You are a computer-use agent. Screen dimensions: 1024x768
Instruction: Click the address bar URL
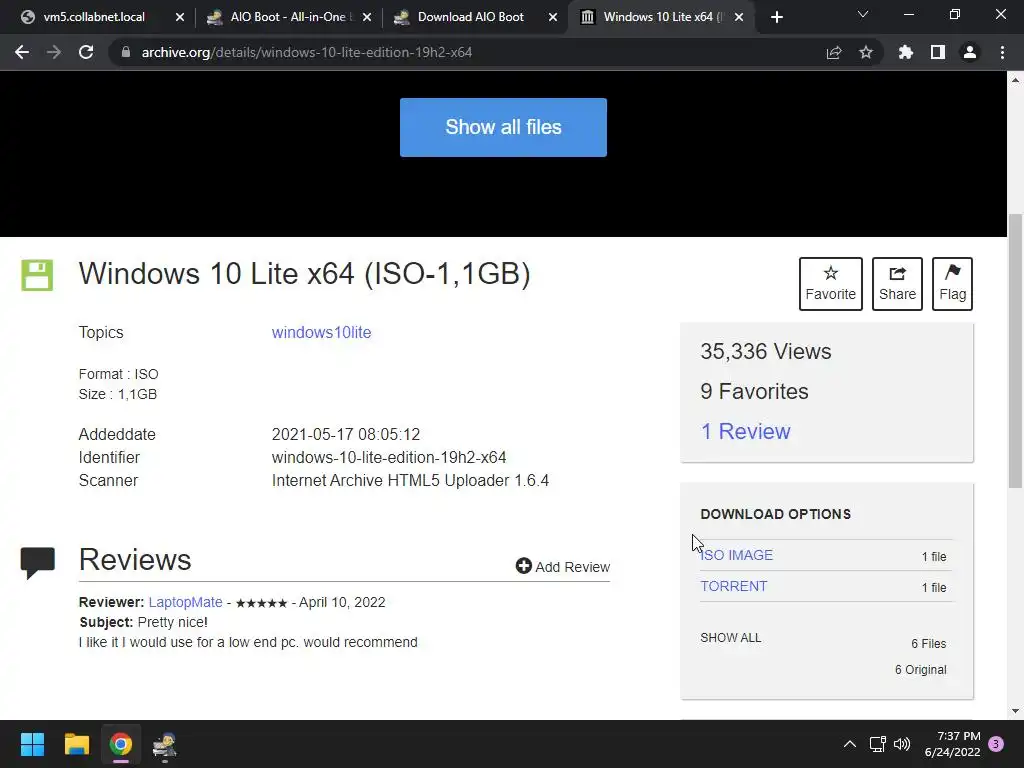(x=307, y=52)
